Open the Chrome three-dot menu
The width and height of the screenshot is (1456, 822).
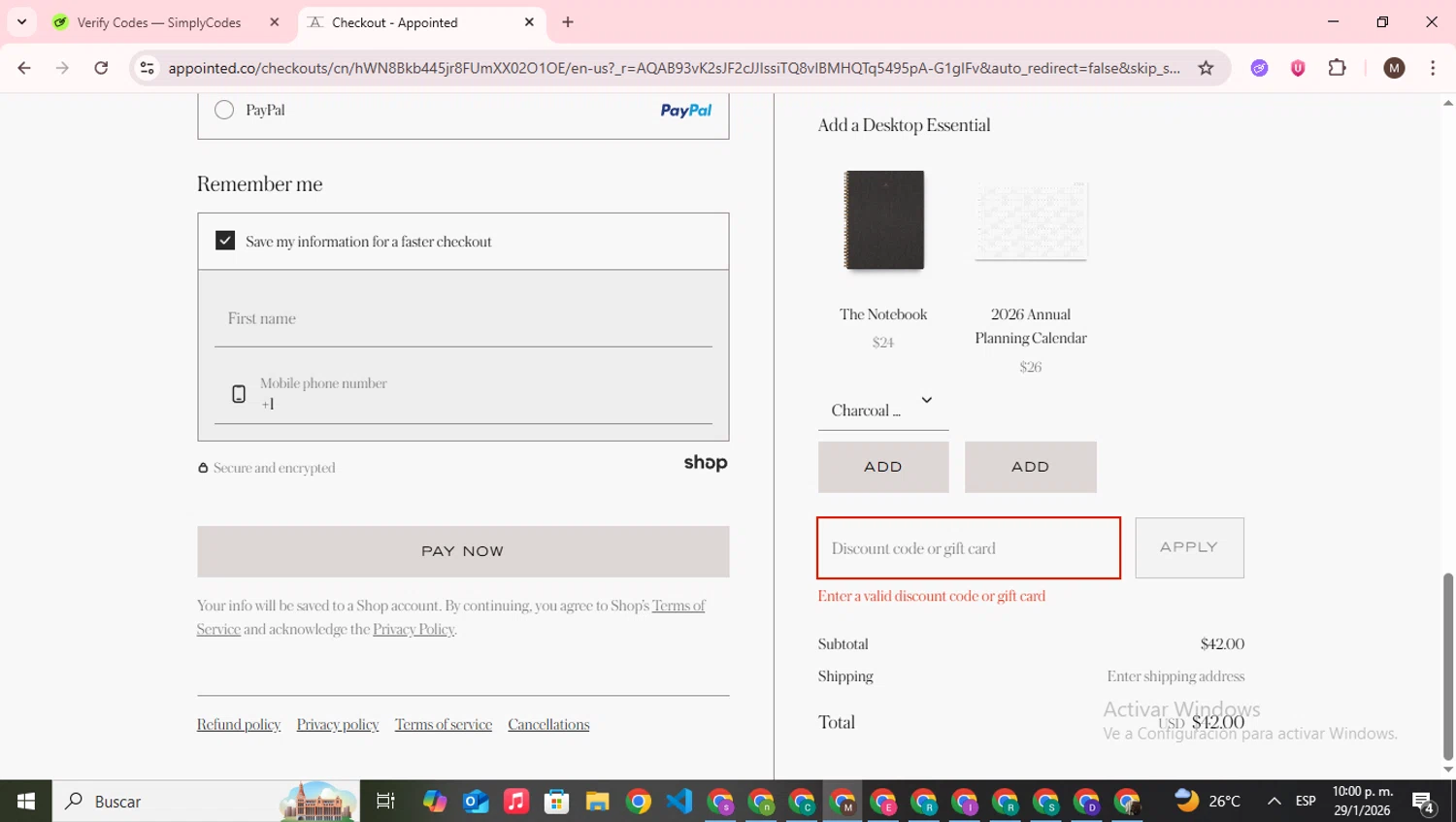[1433, 68]
